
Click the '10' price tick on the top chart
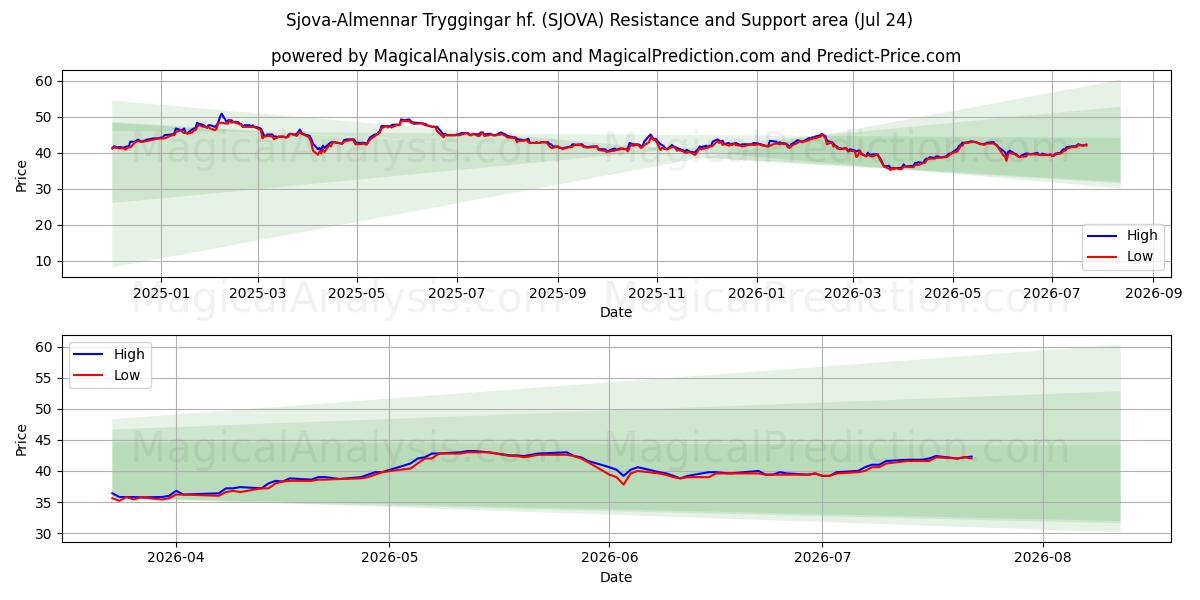pos(46,262)
